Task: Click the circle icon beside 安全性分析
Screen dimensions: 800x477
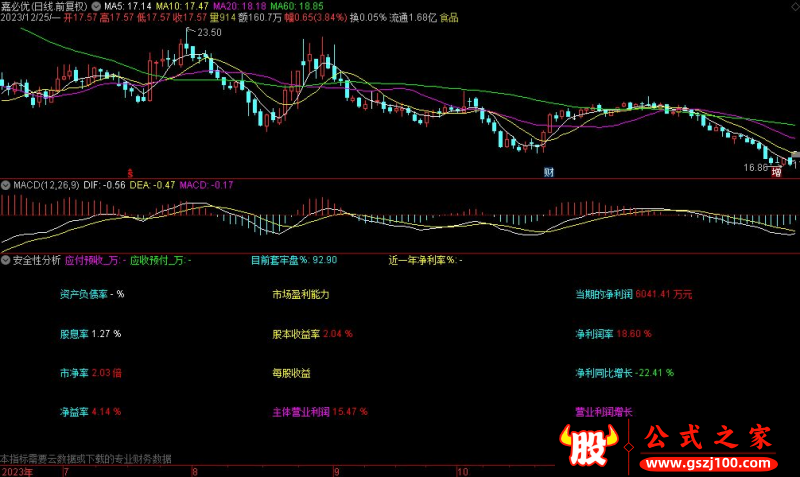Action: (6, 260)
